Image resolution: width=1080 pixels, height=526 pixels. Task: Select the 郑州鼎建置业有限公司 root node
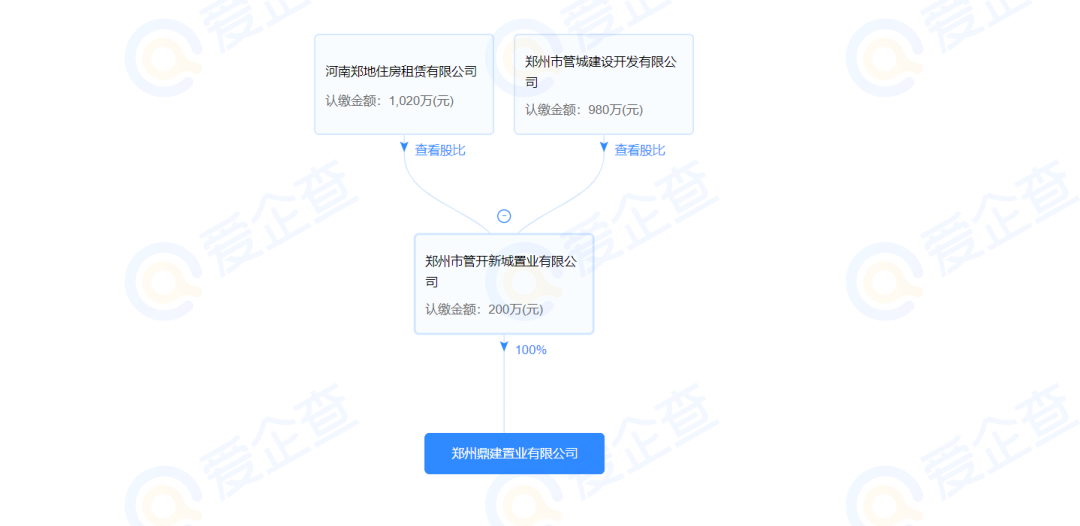[x=515, y=454]
